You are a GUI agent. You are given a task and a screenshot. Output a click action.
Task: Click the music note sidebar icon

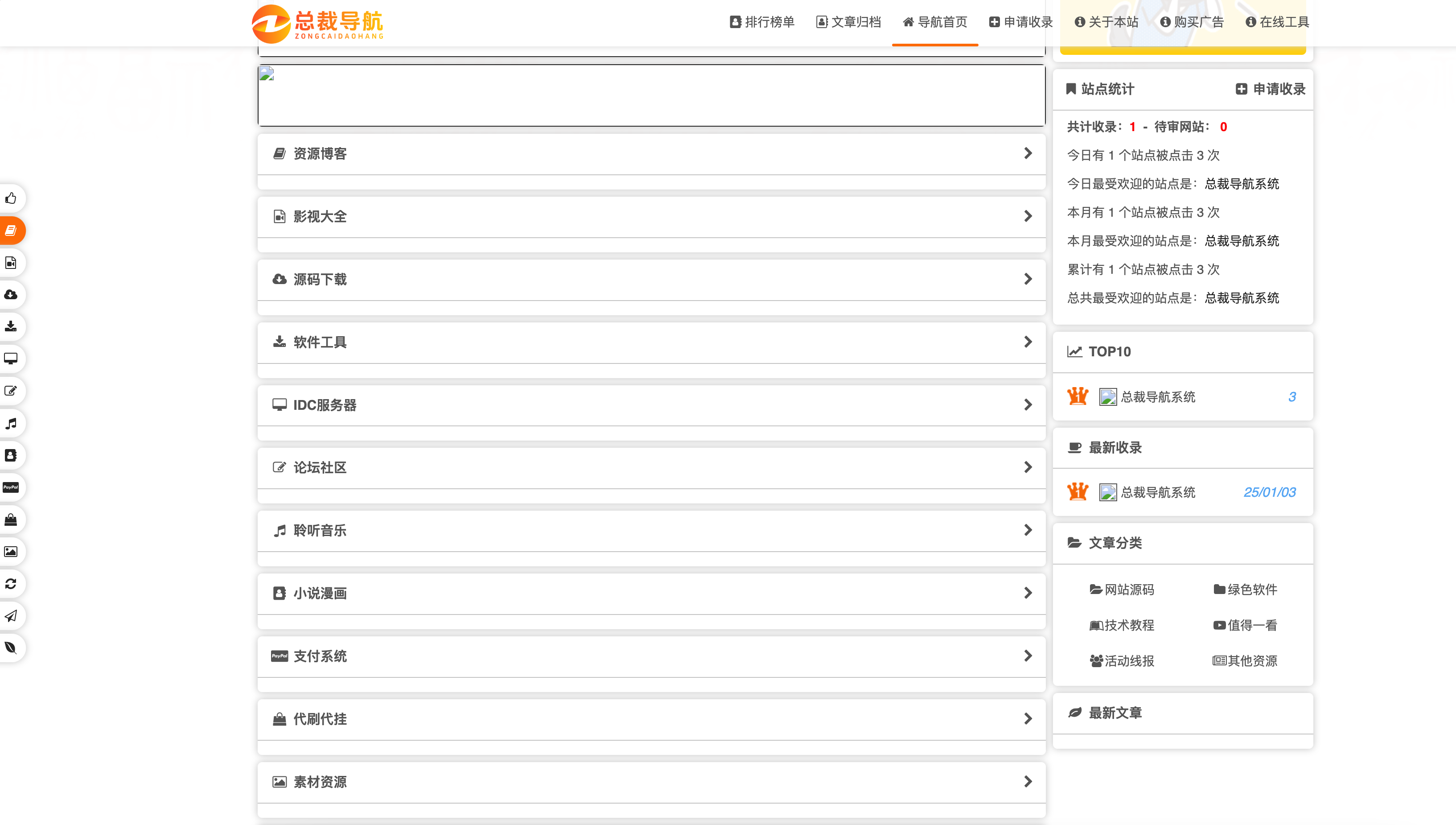(x=11, y=423)
